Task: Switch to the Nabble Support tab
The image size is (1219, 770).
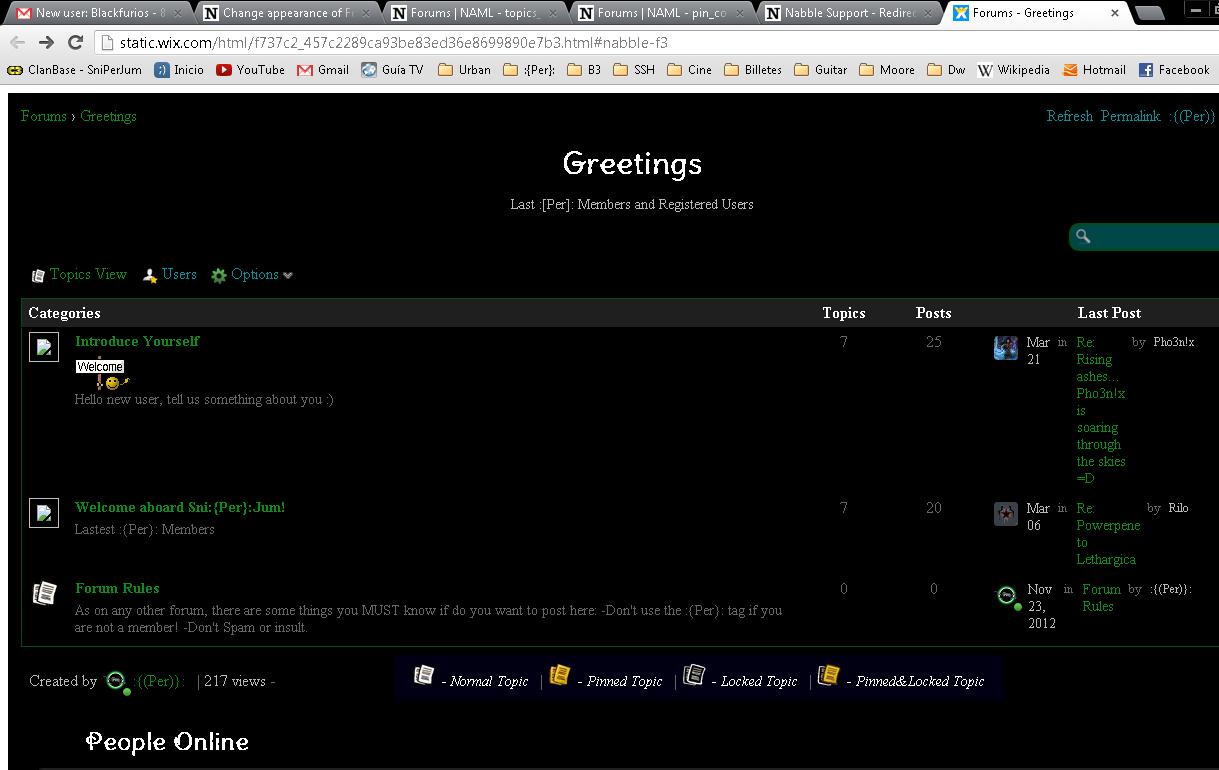Action: click(847, 13)
